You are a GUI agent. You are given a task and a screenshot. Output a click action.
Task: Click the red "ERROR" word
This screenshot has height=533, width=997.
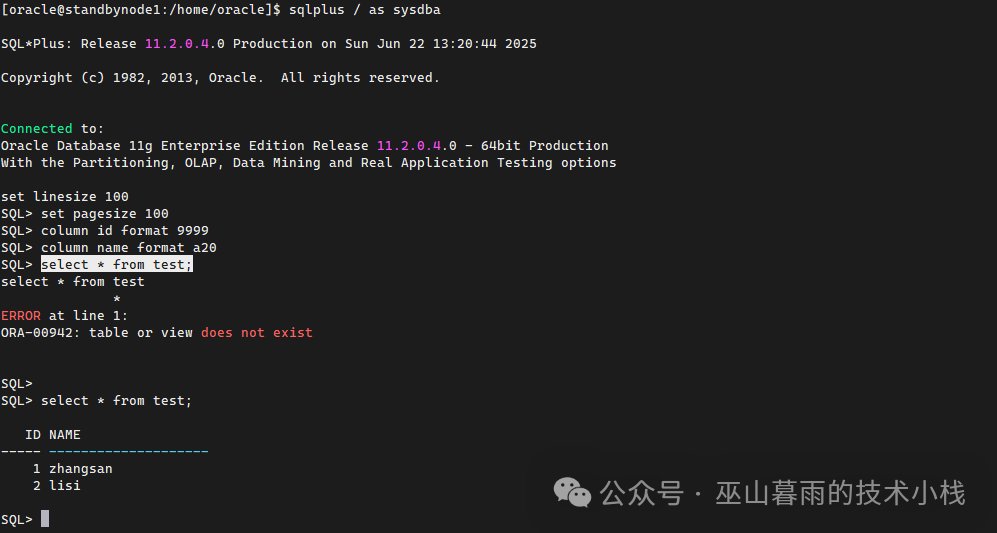pyautogui.click(x=21, y=315)
